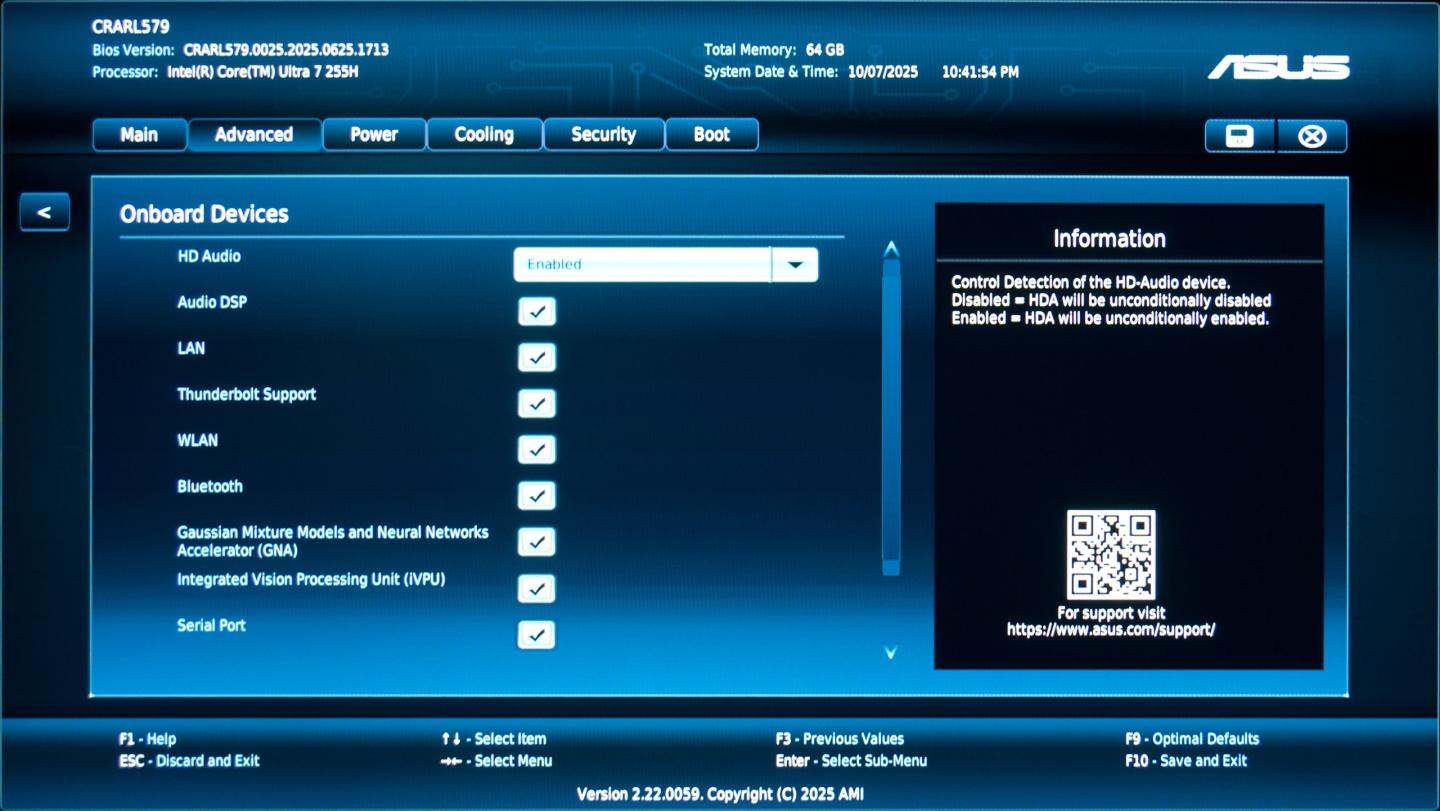
Task: Open the Main tab
Action: [139, 135]
